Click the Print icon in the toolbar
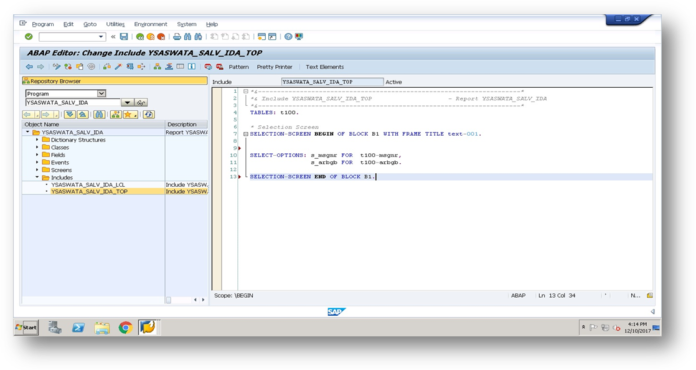 point(177,36)
